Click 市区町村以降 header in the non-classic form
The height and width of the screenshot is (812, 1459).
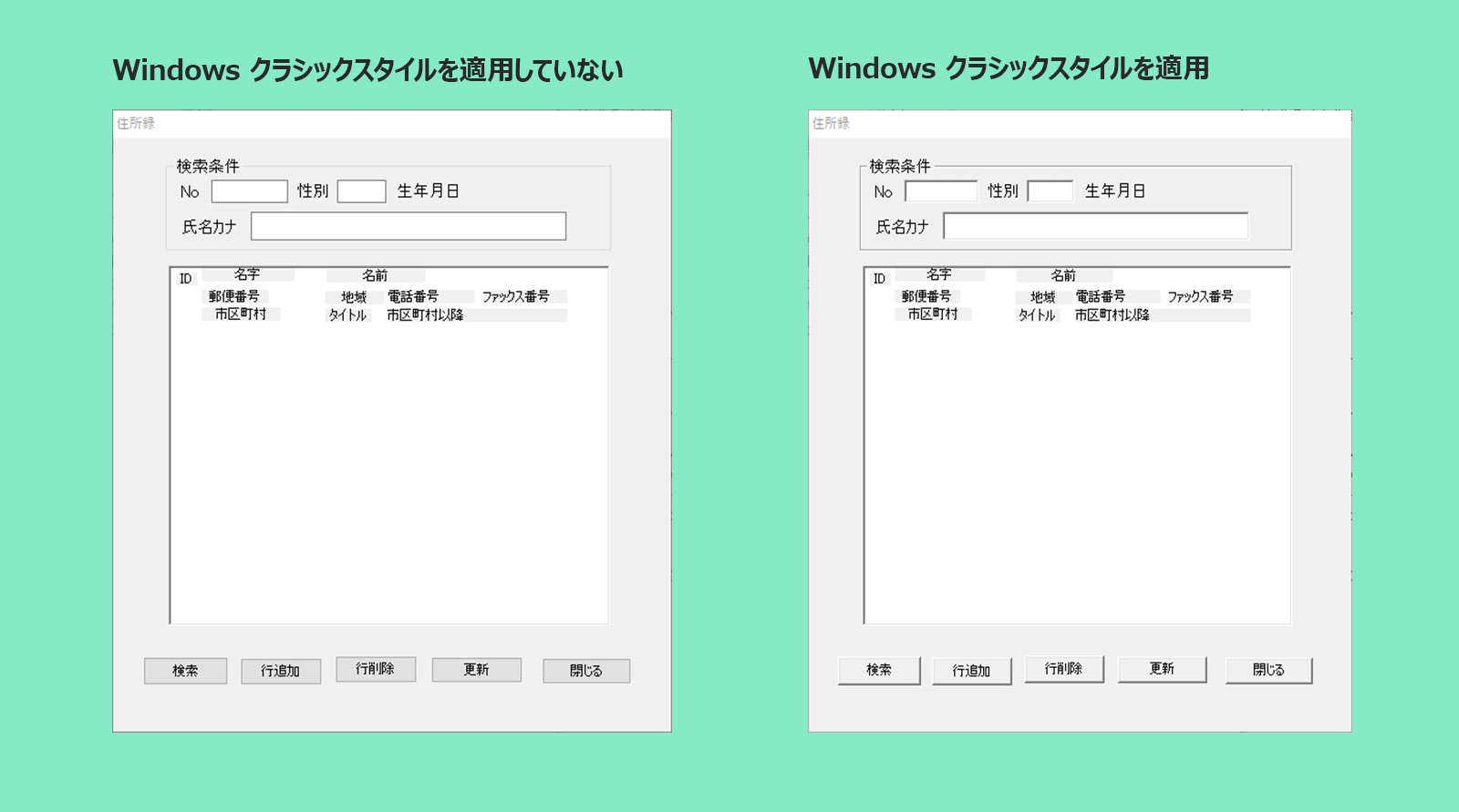pos(425,315)
